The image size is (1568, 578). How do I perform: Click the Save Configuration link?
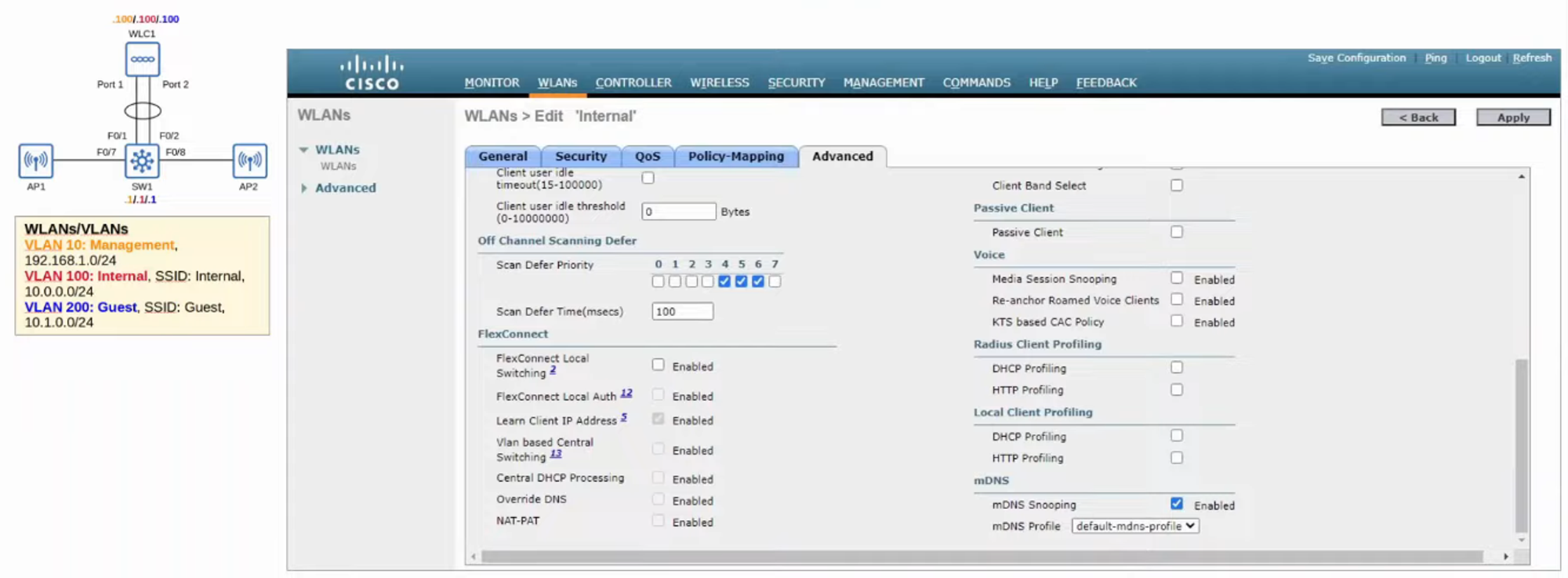pos(1356,58)
